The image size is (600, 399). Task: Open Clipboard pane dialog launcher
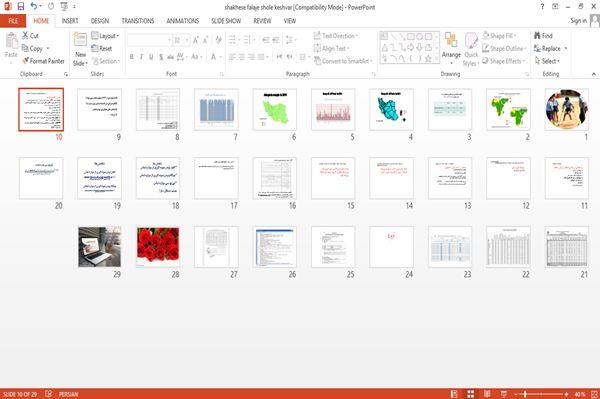[x=66, y=74]
